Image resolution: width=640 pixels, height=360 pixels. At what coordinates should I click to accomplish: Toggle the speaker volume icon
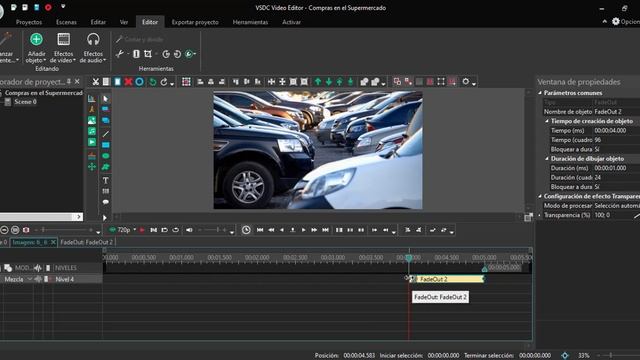pyautogui.click(x=189, y=230)
